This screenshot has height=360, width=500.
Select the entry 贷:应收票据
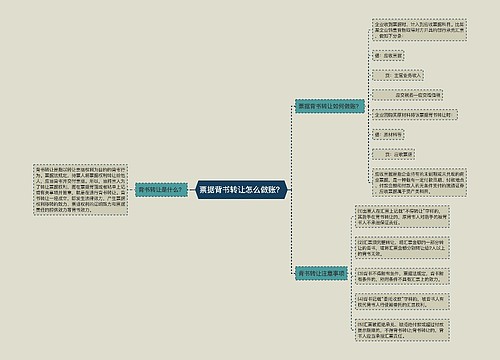[393, 154]
